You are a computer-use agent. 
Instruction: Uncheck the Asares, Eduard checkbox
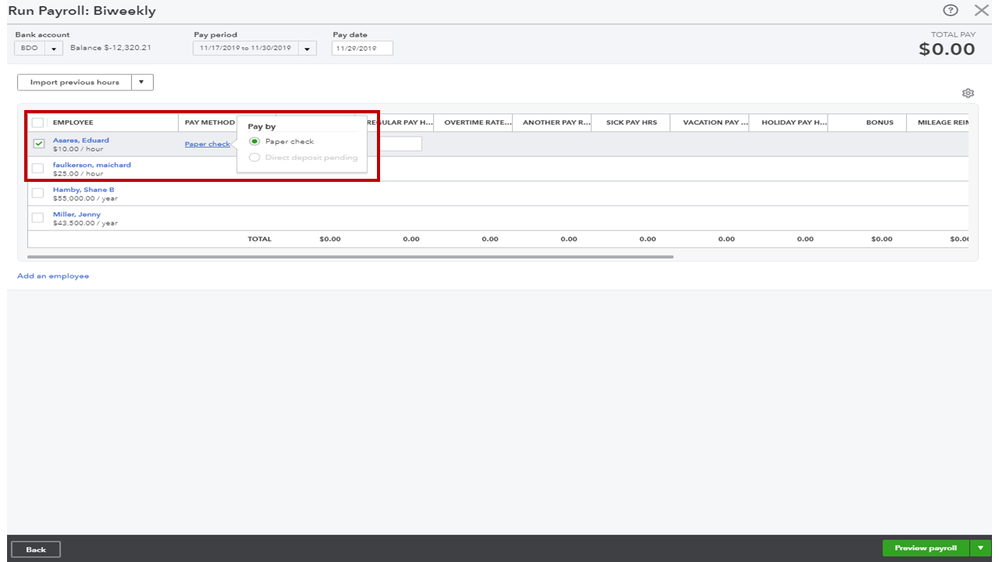[x=39, y=143]
